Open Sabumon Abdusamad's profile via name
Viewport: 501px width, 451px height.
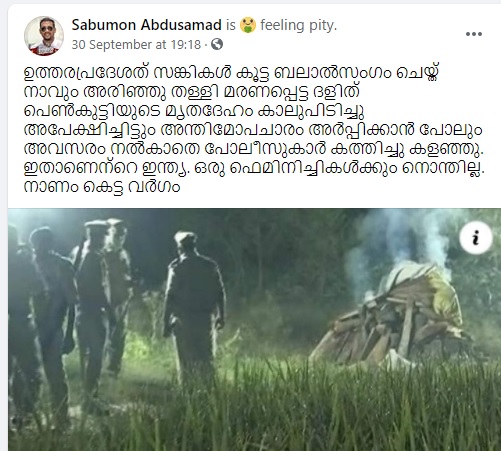(147, 25)
